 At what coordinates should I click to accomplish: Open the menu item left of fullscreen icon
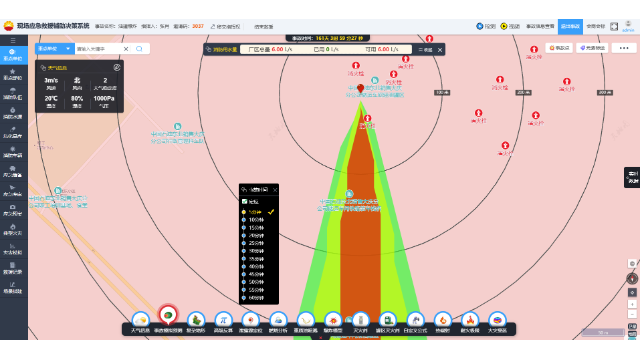(x=596, y=27)
